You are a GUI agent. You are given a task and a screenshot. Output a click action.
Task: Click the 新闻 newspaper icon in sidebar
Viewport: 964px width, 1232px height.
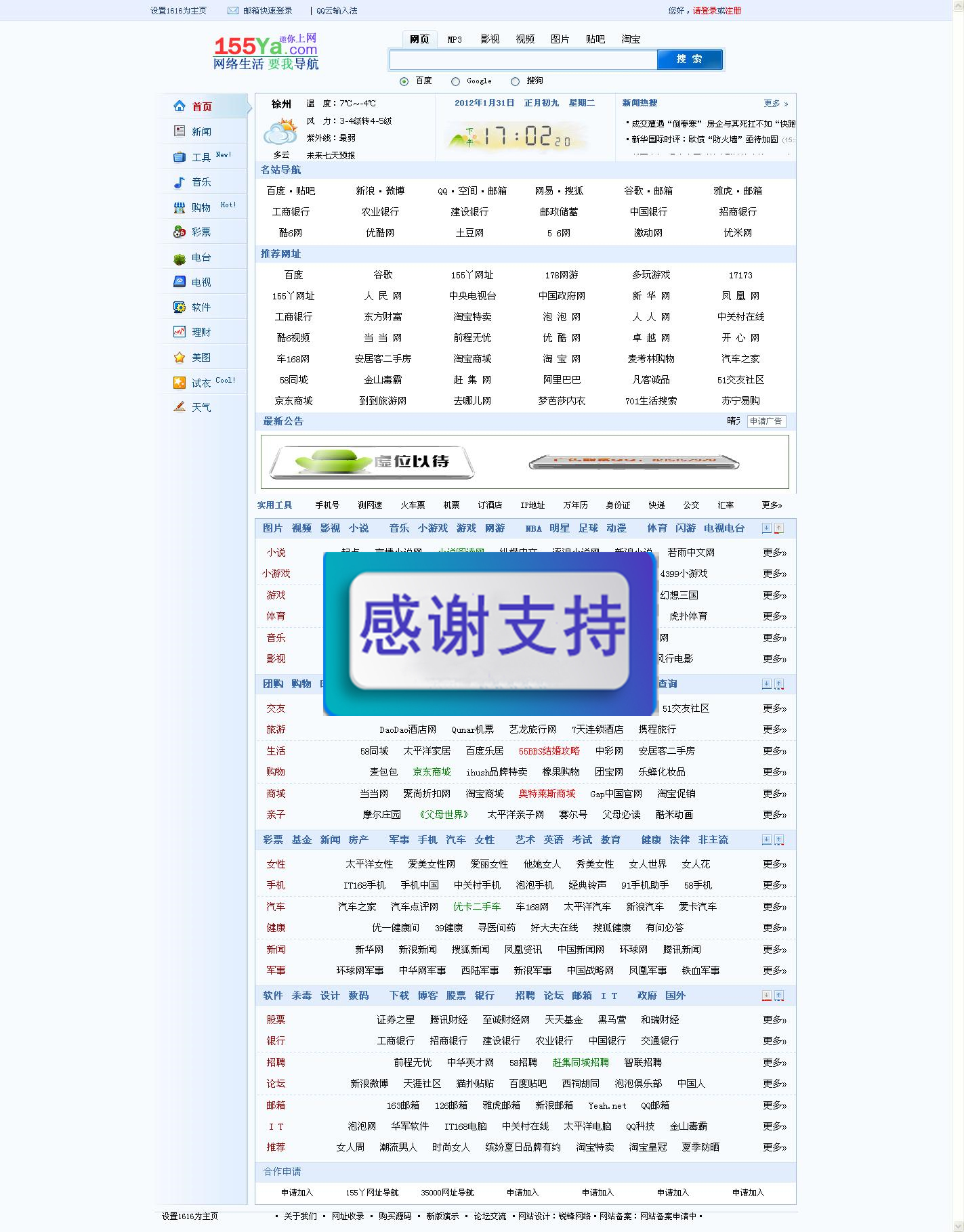pyautogui.click(x=180, y=131)
